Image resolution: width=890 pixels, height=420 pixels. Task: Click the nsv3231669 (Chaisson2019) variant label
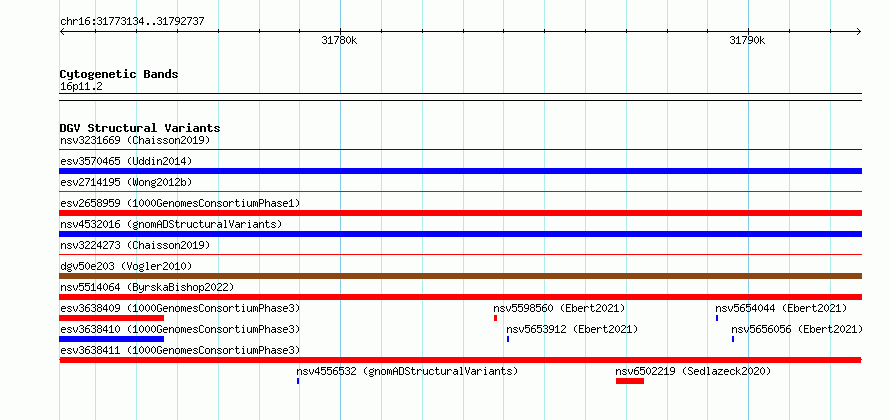135,140
